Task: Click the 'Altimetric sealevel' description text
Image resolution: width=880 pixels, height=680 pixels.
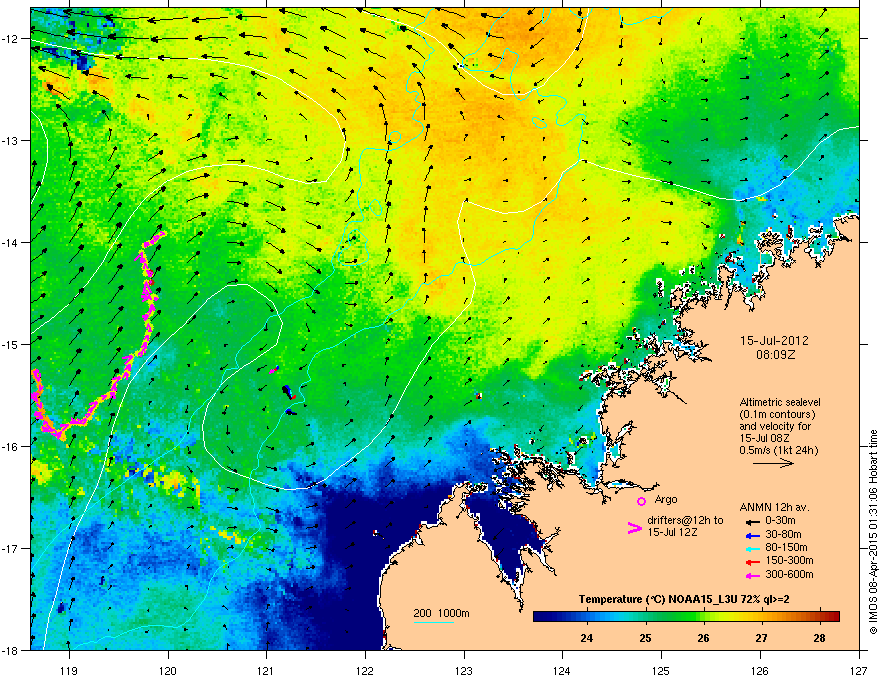Action: coord(780,402)
